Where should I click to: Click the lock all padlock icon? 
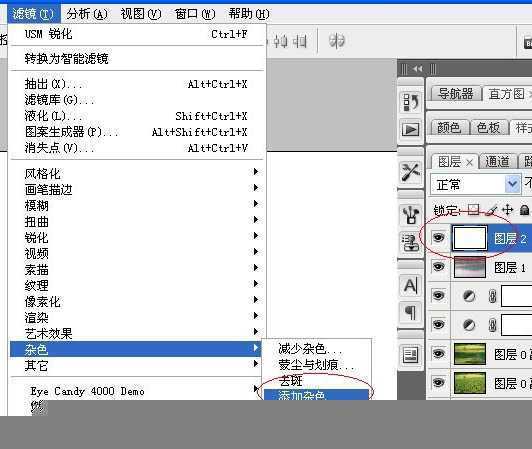coord(525,210)
